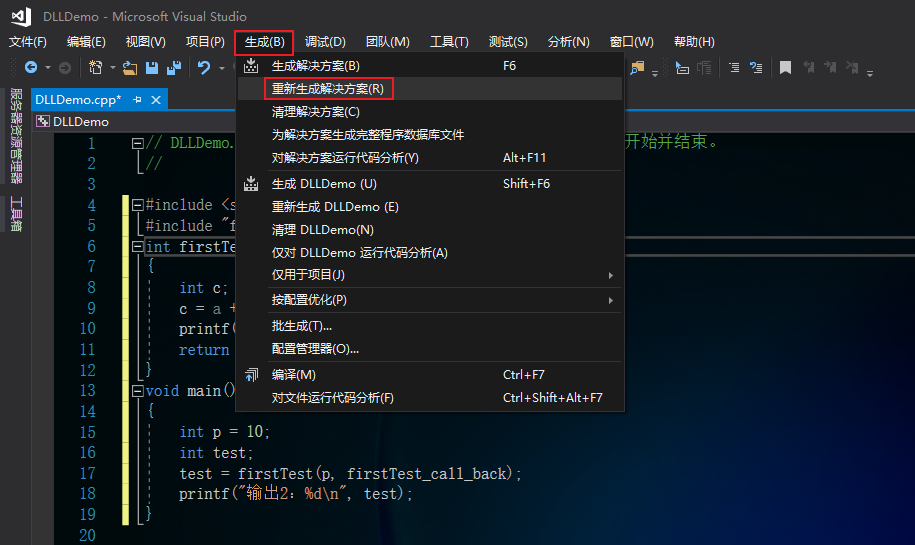Open the 测试(S) menu

click(508, 42)
